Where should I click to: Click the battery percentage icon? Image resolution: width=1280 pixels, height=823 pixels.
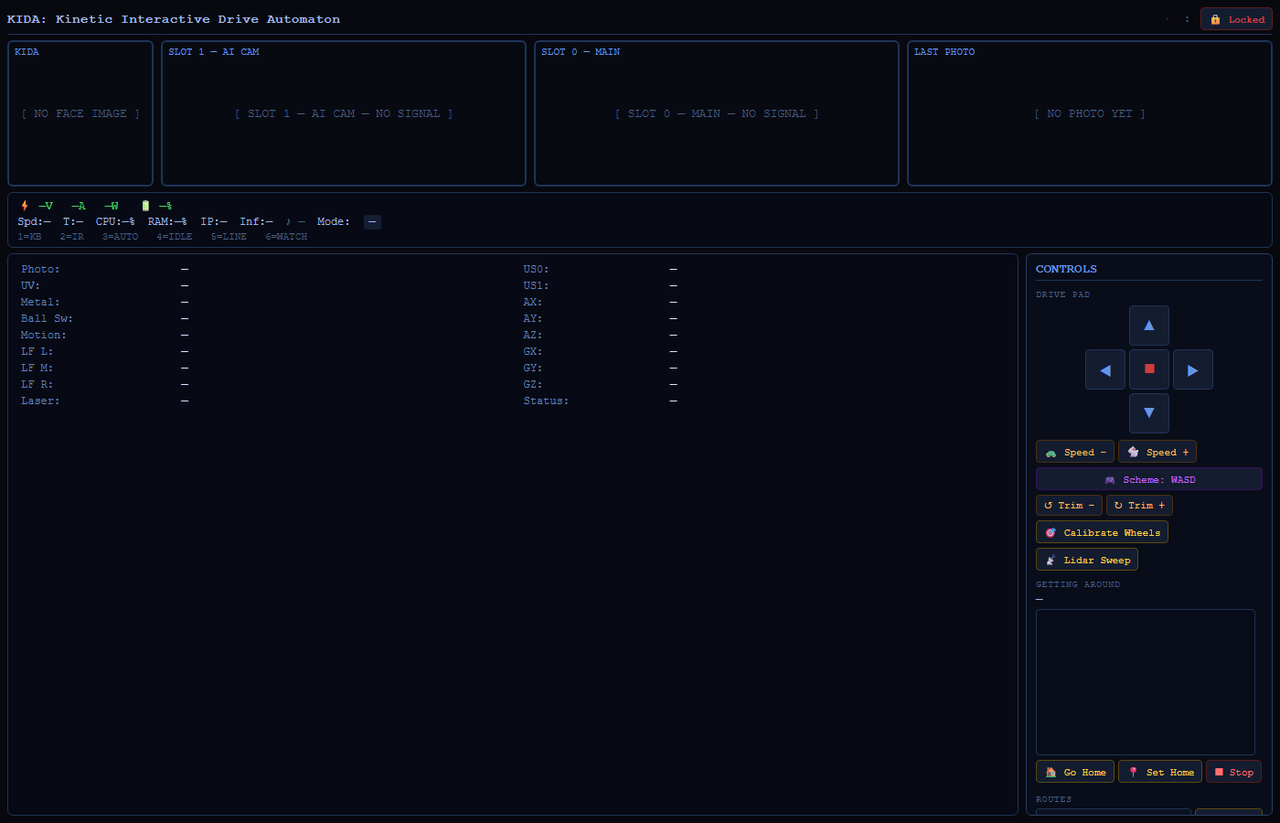pos(145,205)
